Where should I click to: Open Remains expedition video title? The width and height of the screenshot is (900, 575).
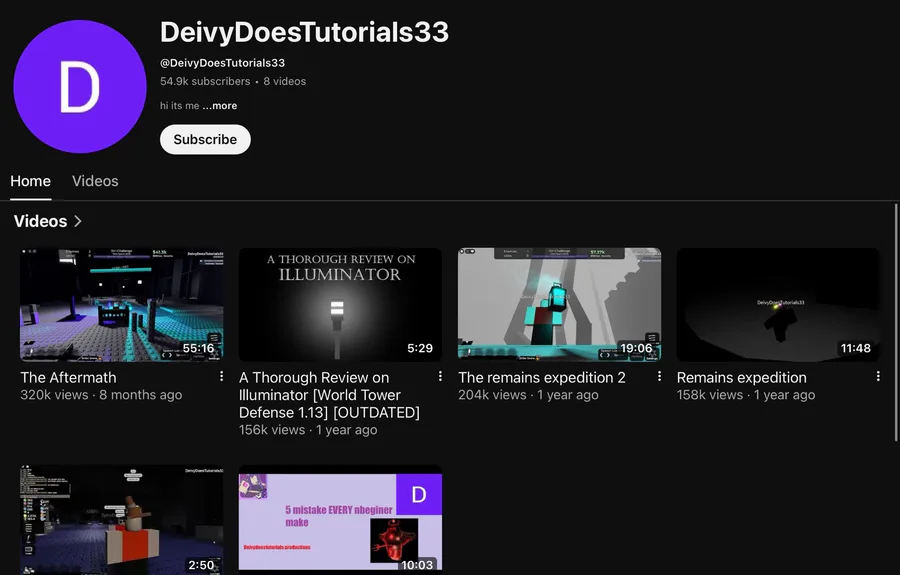point(742,378)
